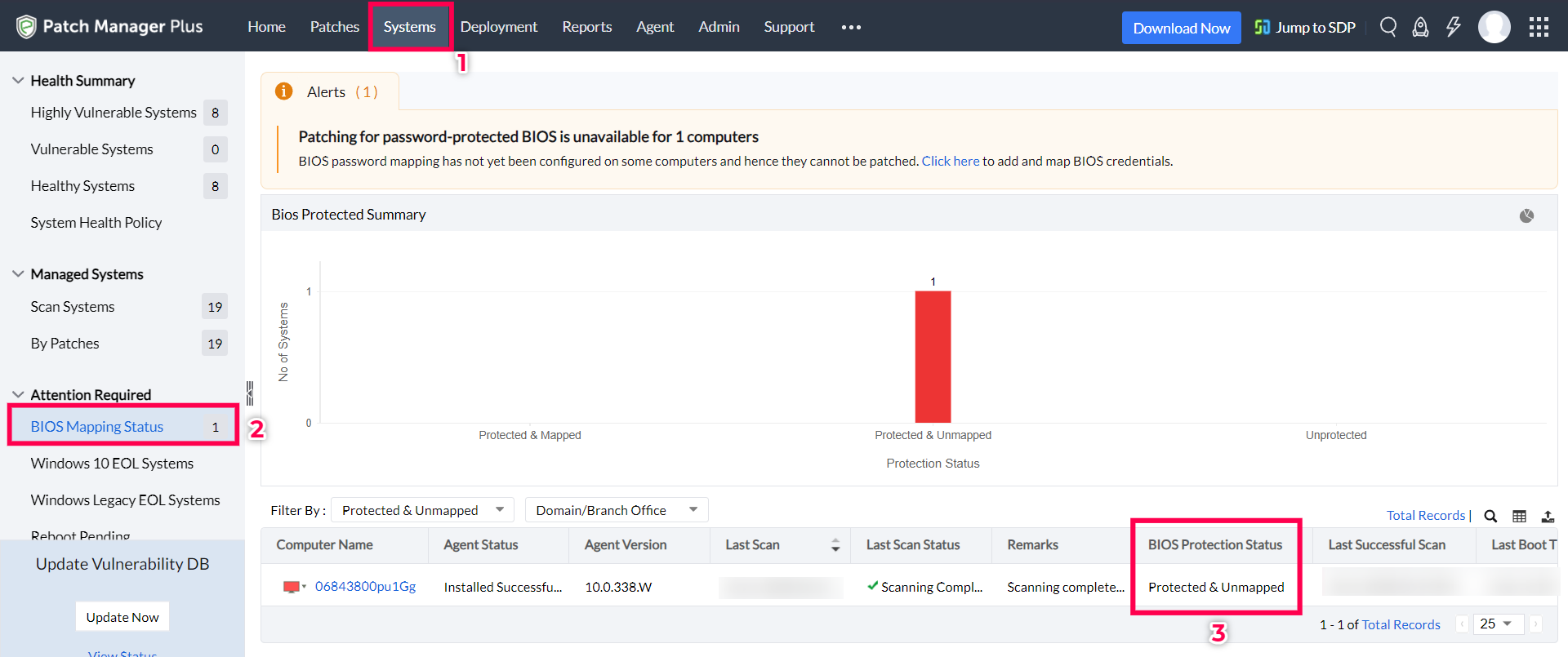The width and height of the screenshot is (1568, 657).
Task: Click the 'Click here' BIOS credentials link
Action: 950,161
